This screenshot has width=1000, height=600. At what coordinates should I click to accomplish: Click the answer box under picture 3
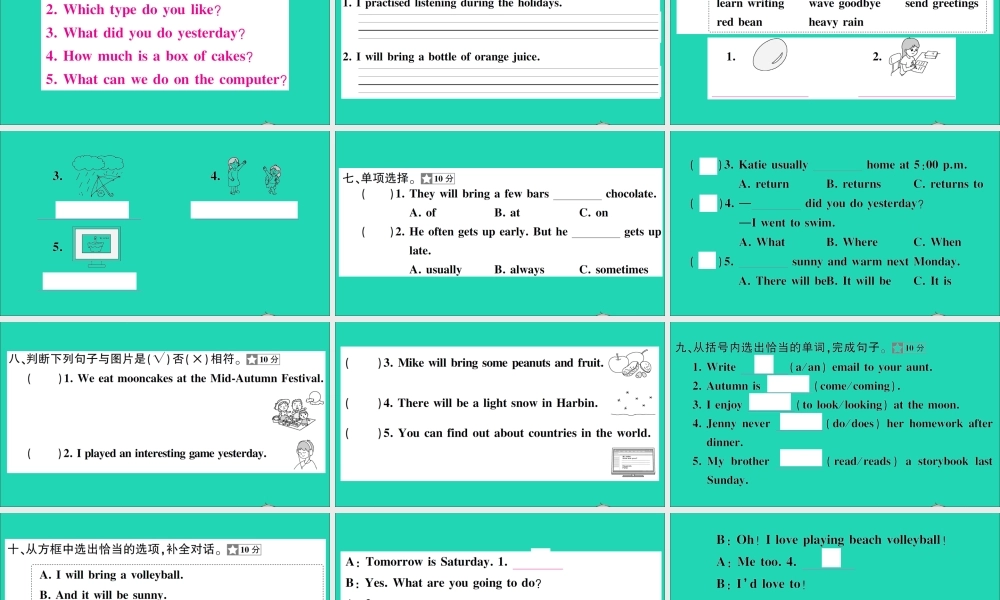(x=92, y=210)
